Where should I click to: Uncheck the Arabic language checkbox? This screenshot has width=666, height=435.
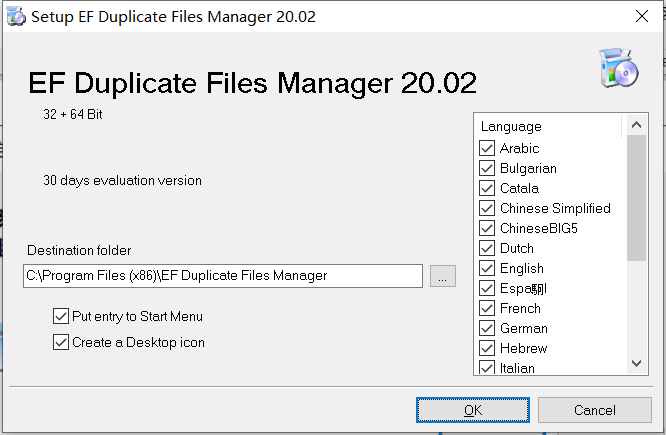coord(487,148)
